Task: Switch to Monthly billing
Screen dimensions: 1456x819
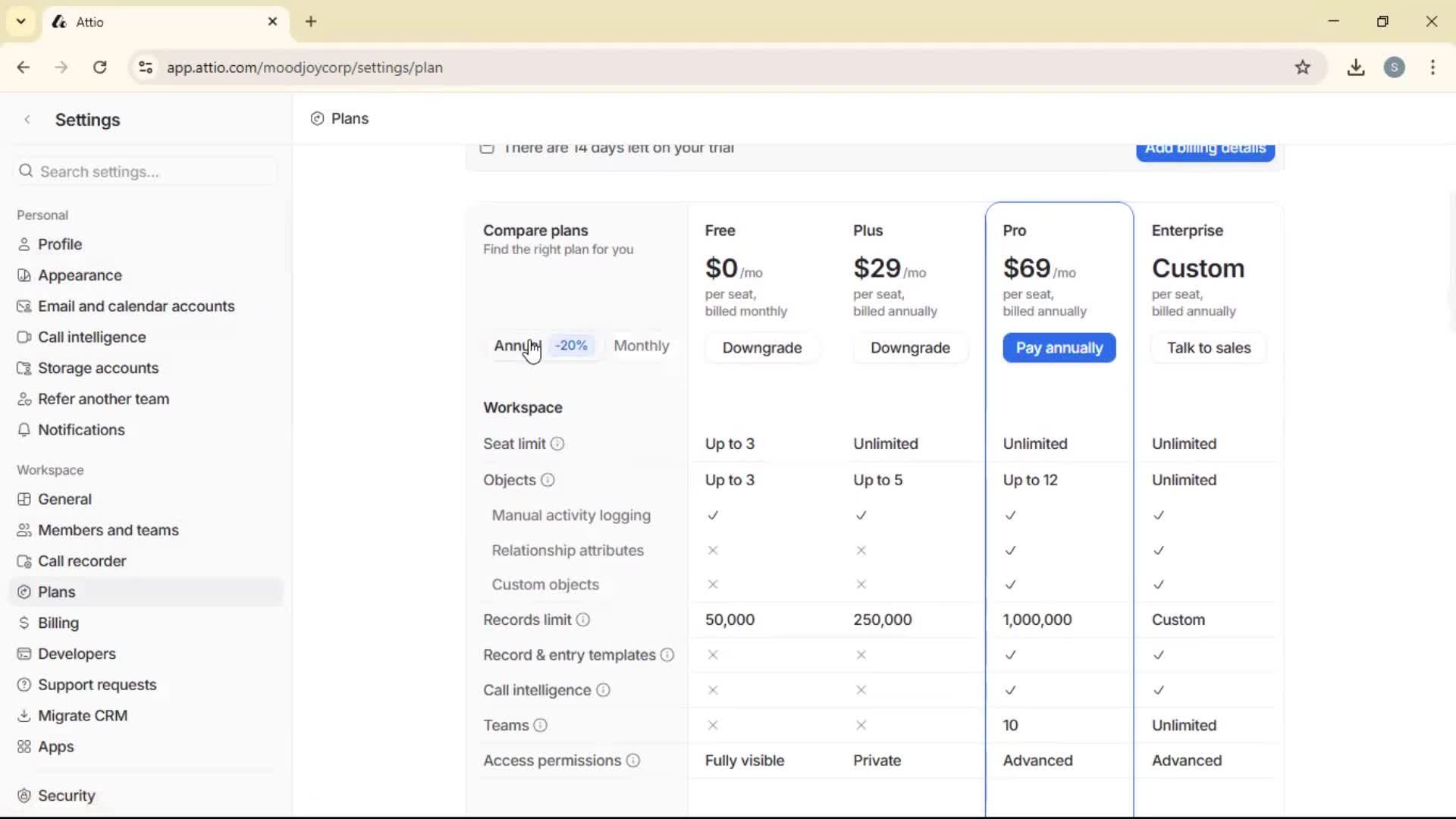Action: (x=642, y=346)
